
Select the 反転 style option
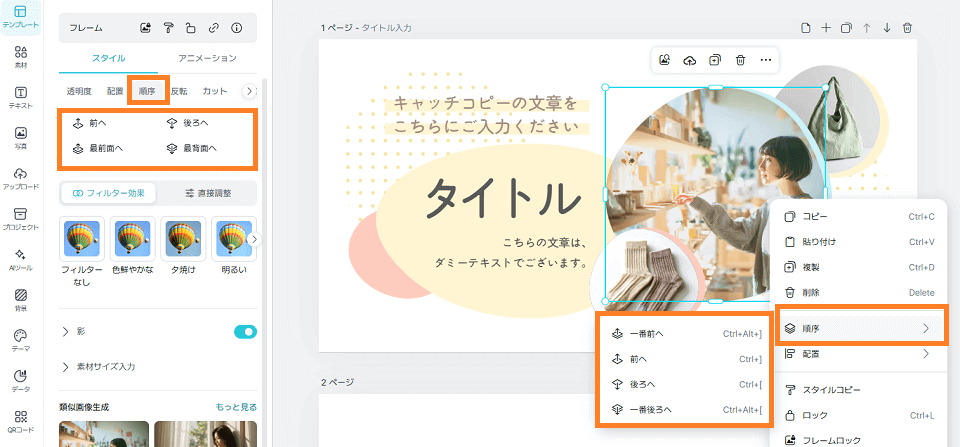179,91
